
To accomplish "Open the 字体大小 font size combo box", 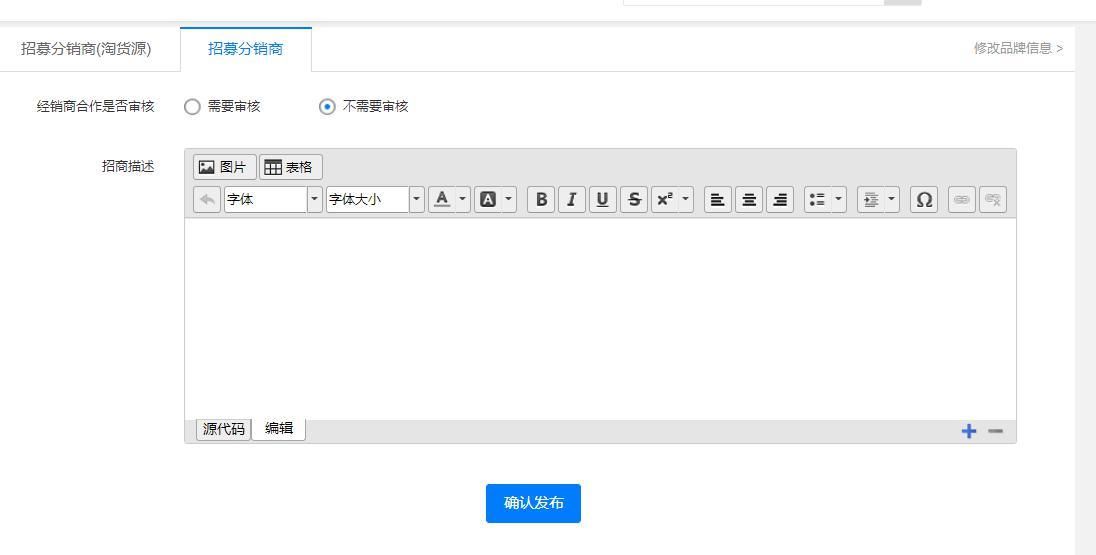I will click(x=368, y=200).
